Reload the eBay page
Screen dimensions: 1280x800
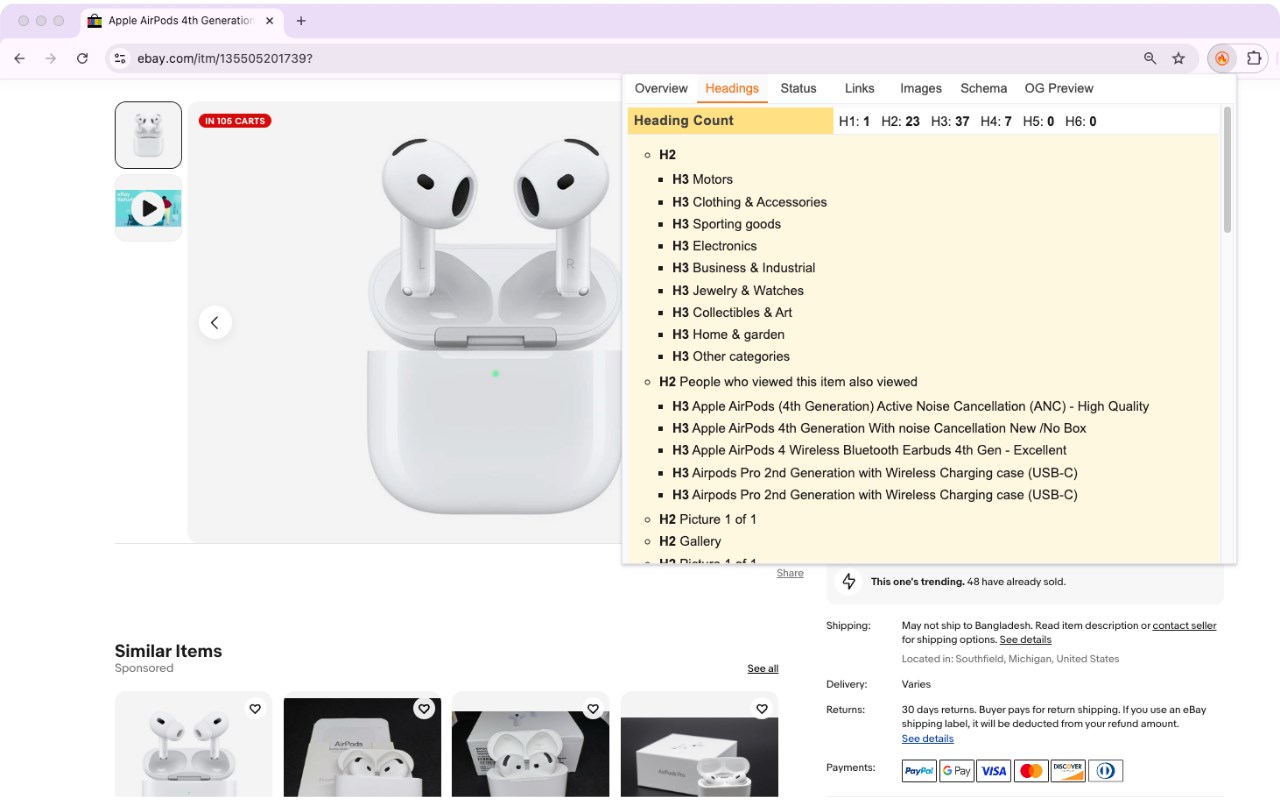(x=83, y=59)
